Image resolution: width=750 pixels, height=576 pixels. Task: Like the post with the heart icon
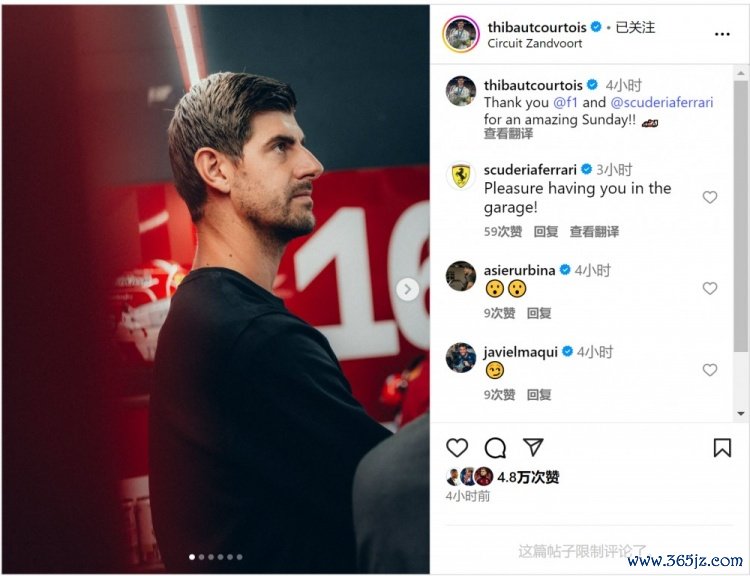click(457, 448)
